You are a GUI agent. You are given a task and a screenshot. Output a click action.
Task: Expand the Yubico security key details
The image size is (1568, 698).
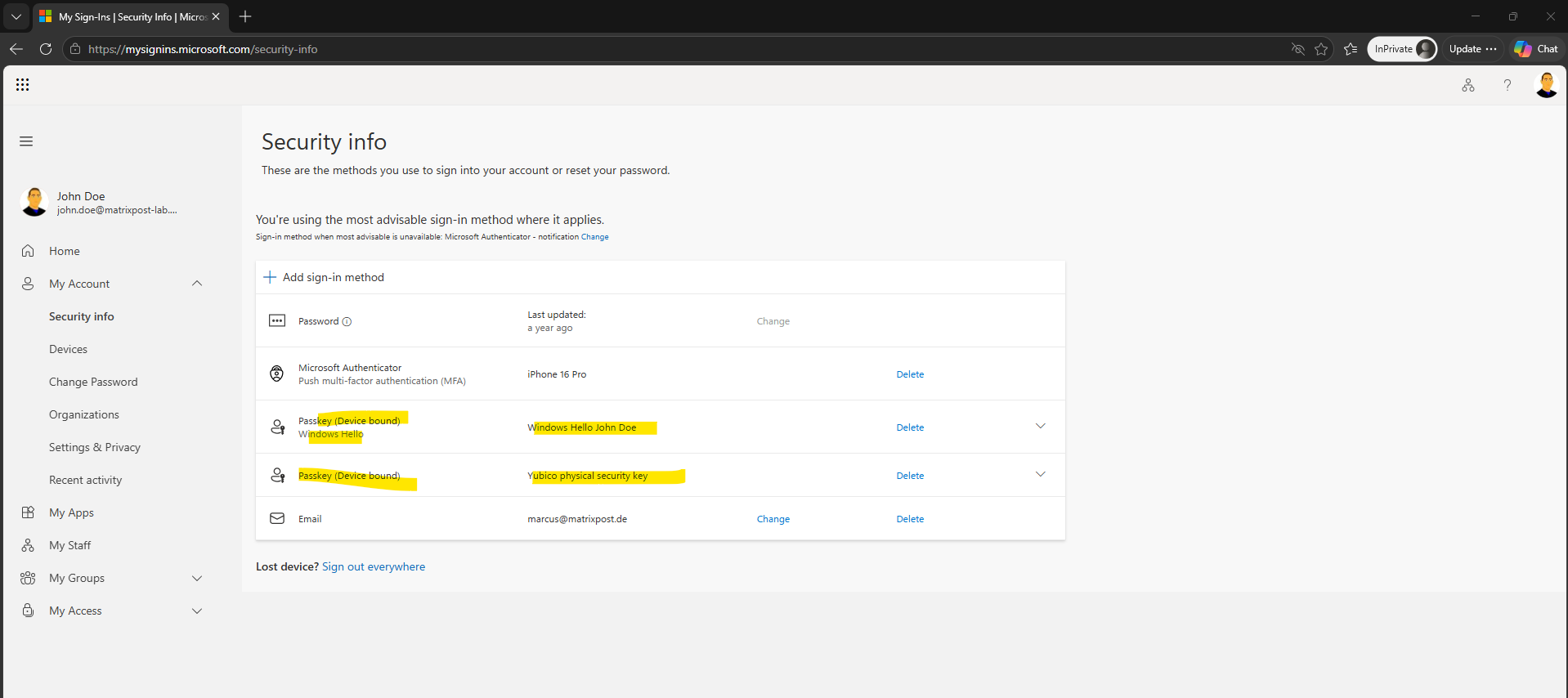click(1041, 474)
